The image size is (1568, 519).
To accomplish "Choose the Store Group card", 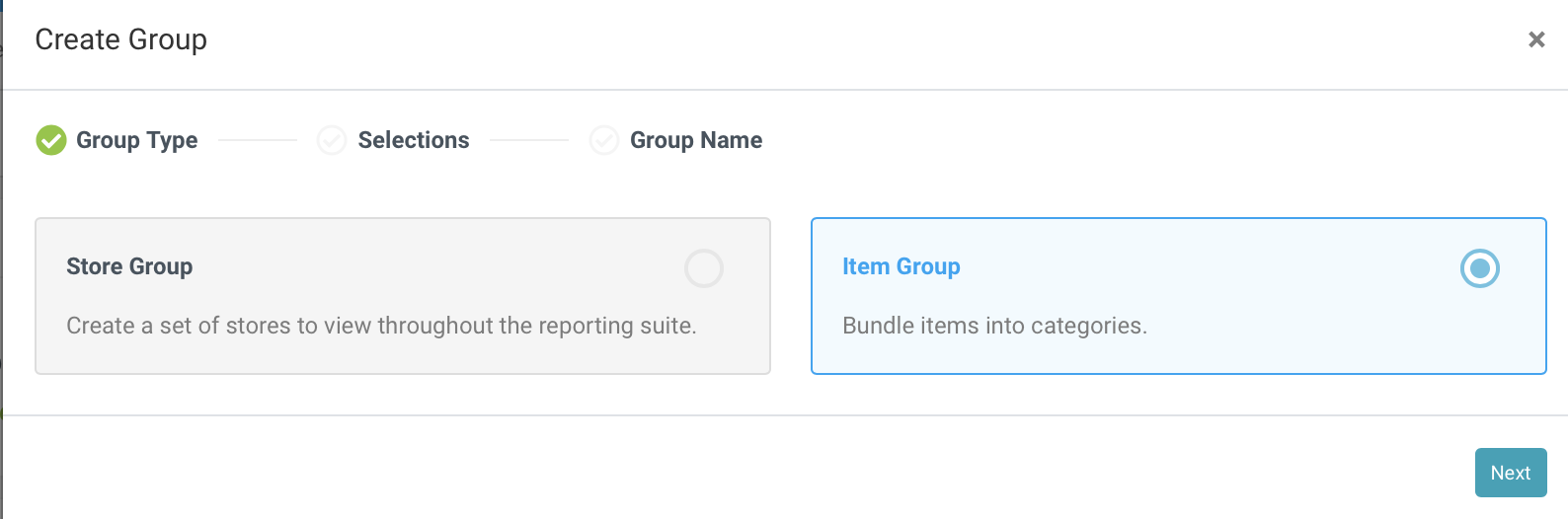I will click(403, 296).
